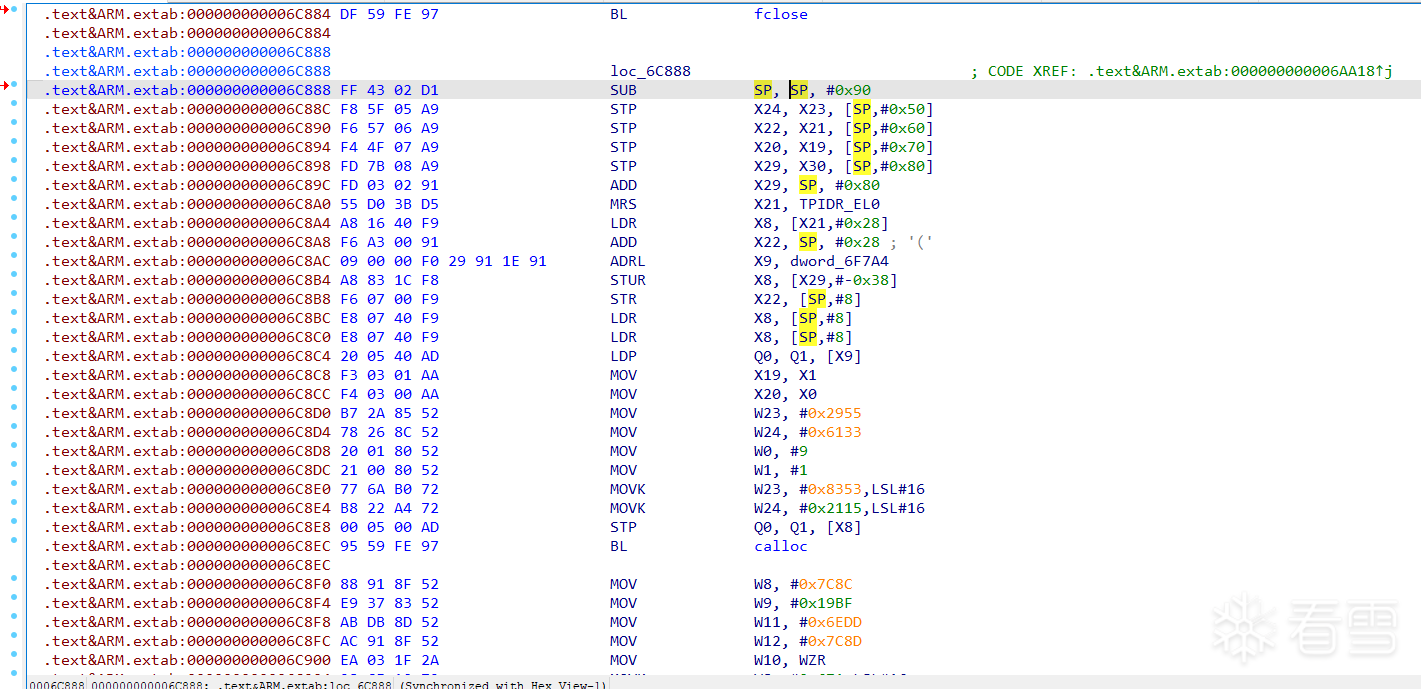Image resolution: width=1421 pixels, height=689 pixels.
Task: Click the SUB mnemonic
Action: pos(623,90)
